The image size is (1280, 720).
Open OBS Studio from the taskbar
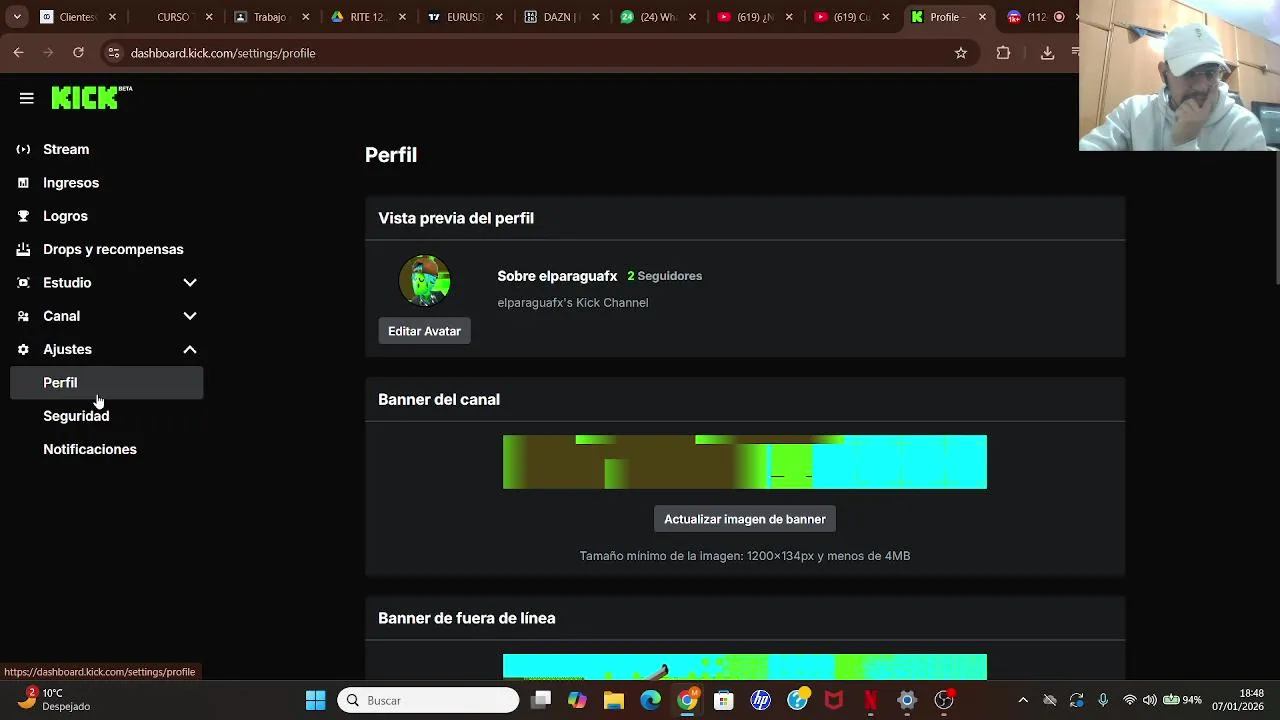[x=944, y=700]
